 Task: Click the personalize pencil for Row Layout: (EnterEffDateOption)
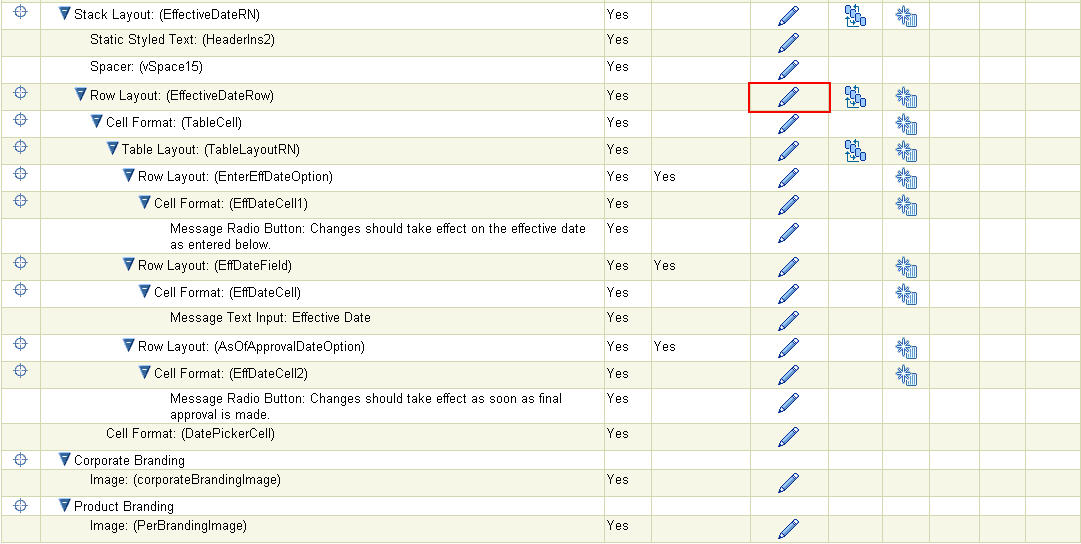pos(789,178)
